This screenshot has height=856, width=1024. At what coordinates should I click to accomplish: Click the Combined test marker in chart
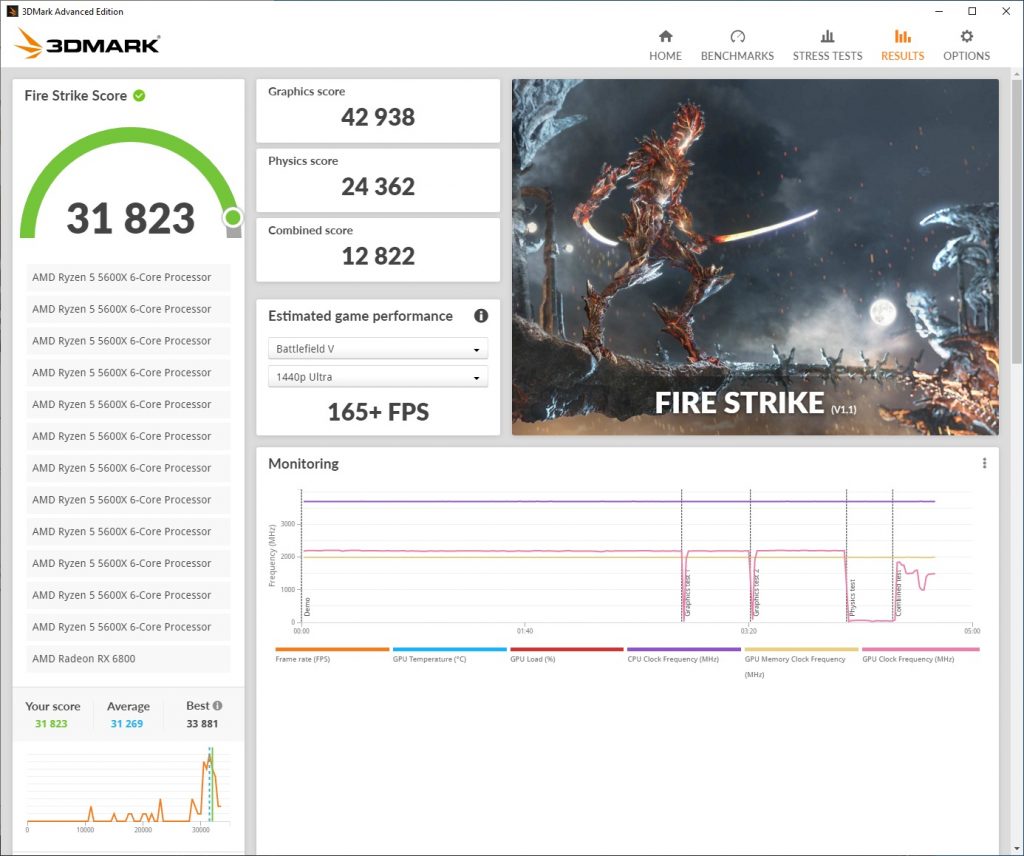coord(898,593)
